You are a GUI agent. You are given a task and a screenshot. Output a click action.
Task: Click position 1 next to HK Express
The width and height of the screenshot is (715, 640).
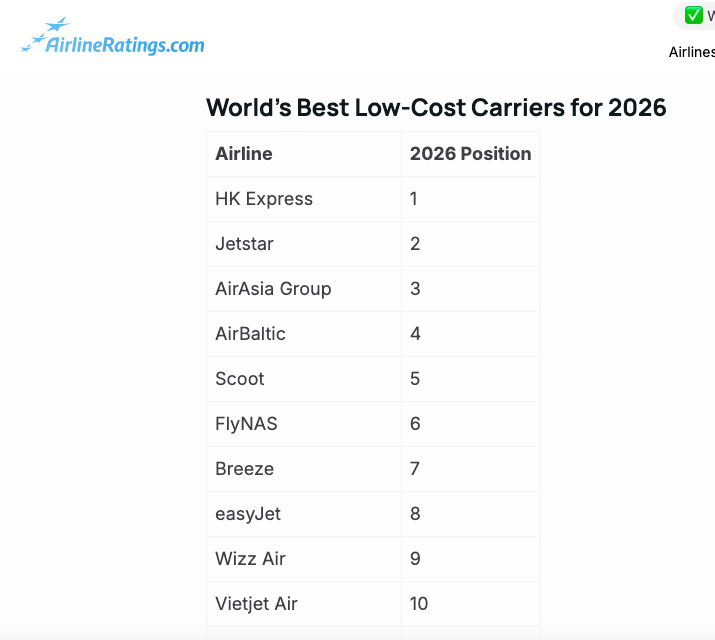tap(414, 199)
